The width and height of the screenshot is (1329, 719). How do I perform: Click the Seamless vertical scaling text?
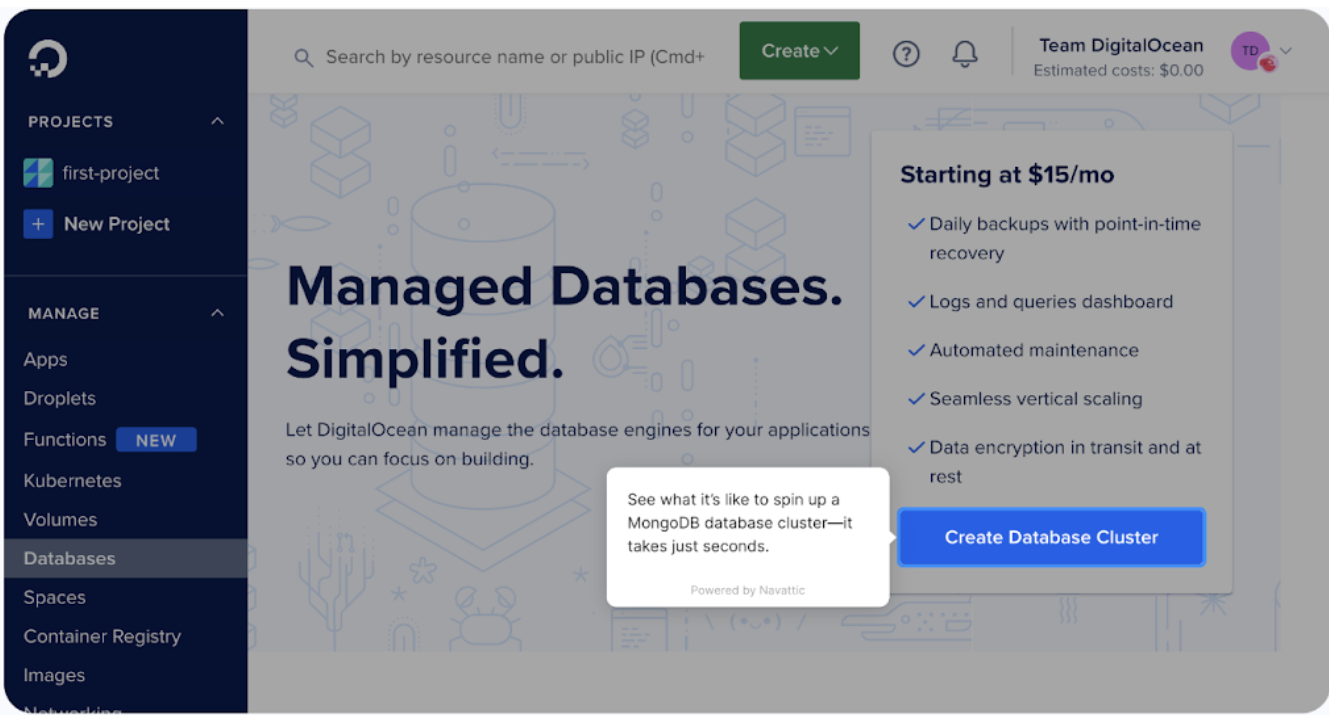coord(1035,399)
